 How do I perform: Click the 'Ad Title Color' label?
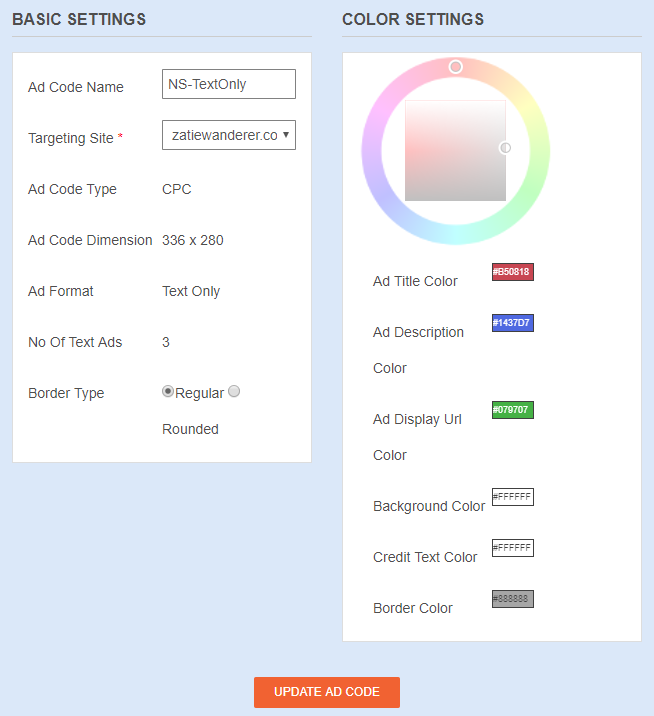[x=415, y=281]
